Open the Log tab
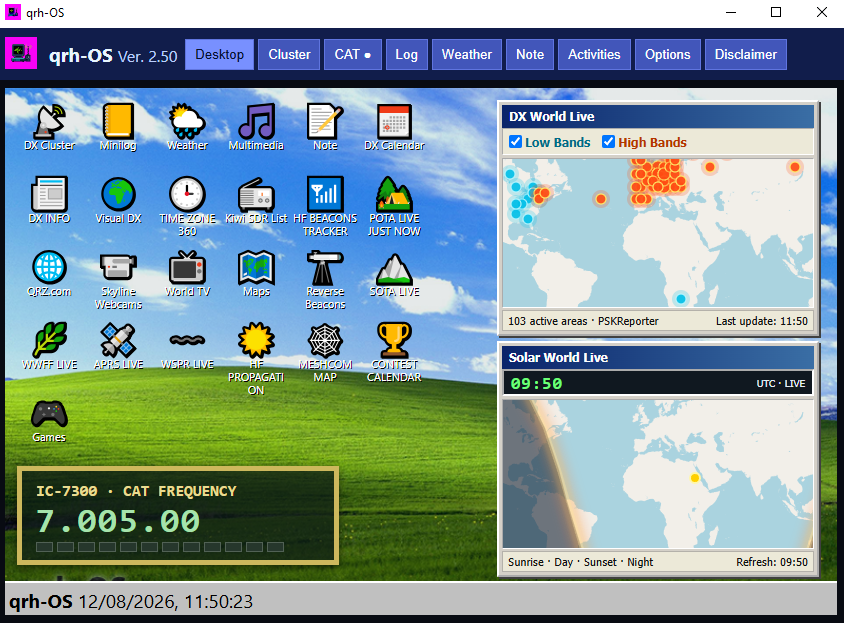This screenshot has height=623, width=844. [406, 54]
